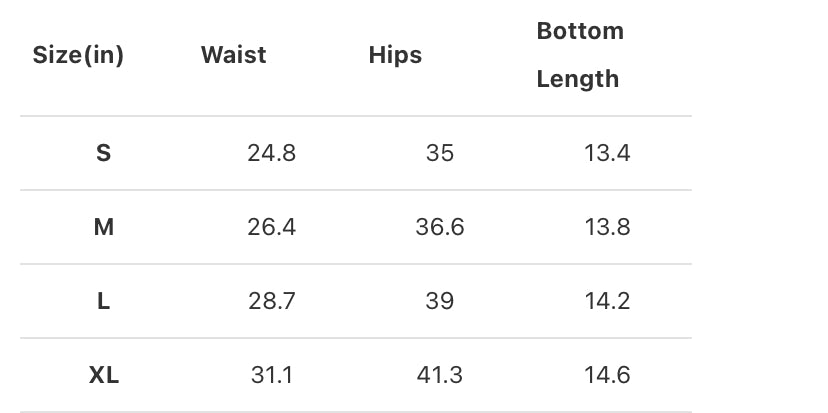Click waist value 26.4 for size M
The height and width of the screenshot is (413, 828).
[271, 227]
